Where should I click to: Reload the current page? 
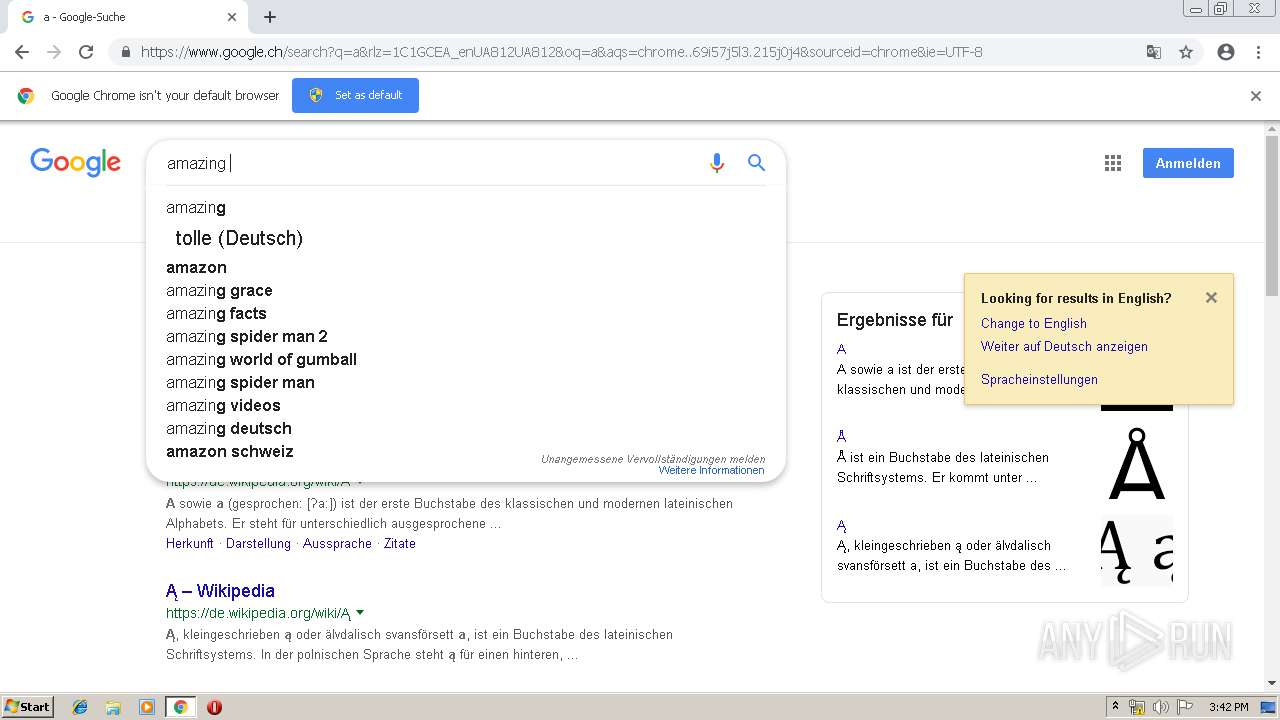[86, 52]
